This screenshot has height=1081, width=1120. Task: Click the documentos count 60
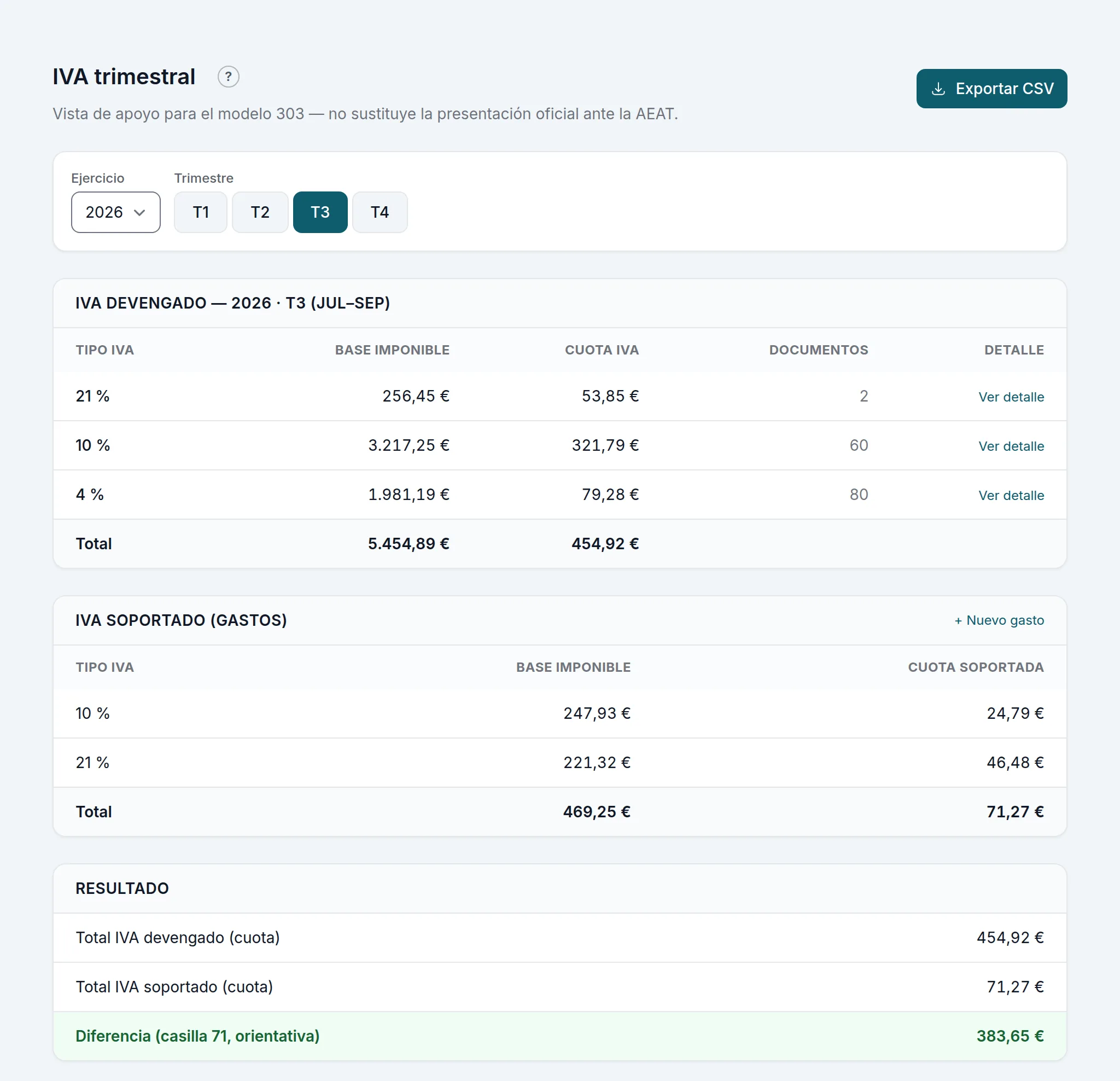tap(858, 445)
